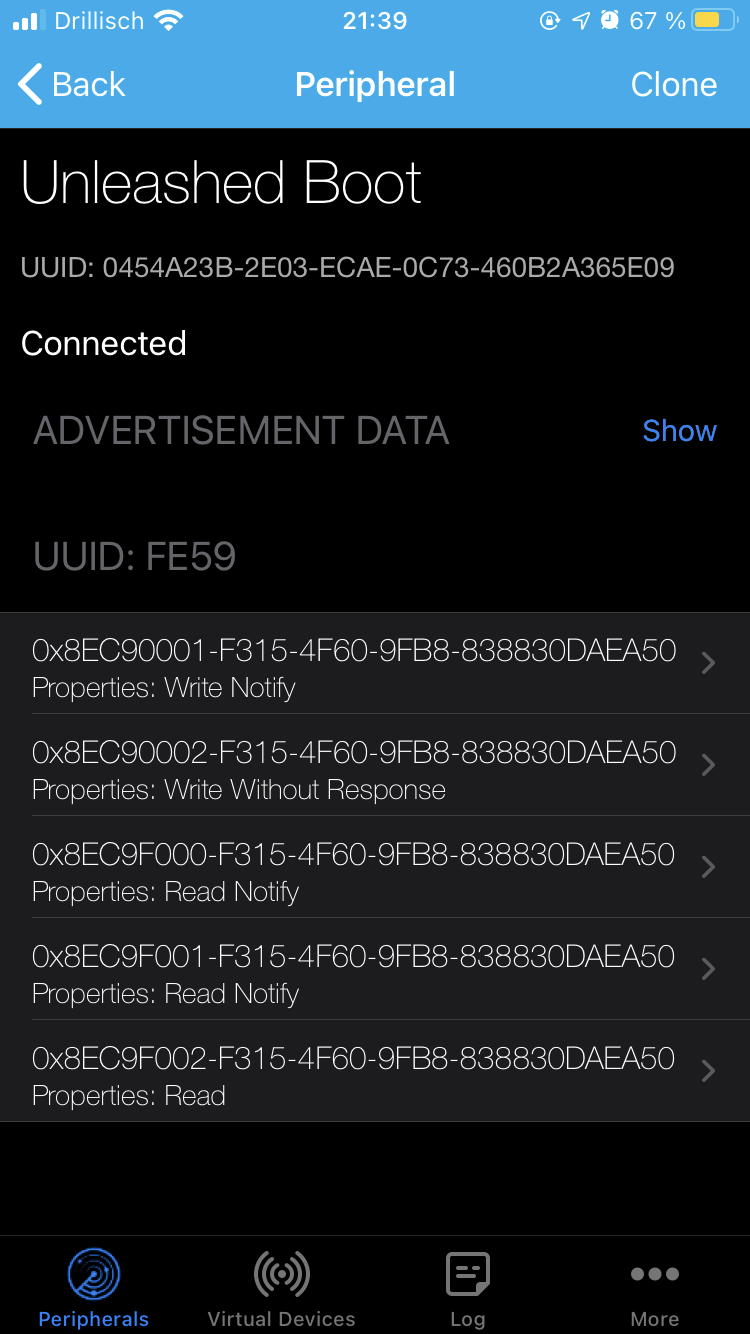Tap the peripheral UUID text

347,268
